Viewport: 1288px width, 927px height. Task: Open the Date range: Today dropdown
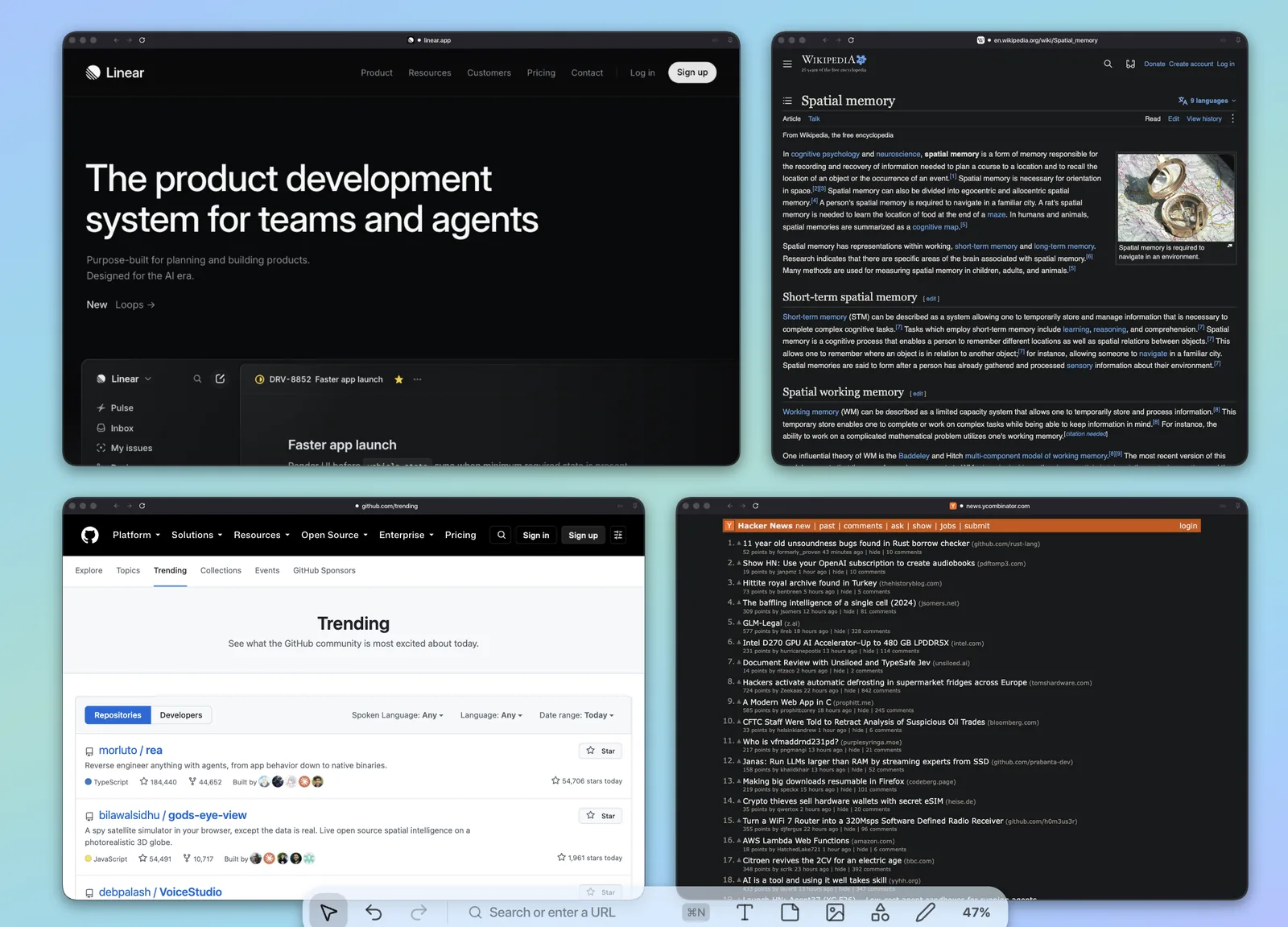(x=576, y=715)
